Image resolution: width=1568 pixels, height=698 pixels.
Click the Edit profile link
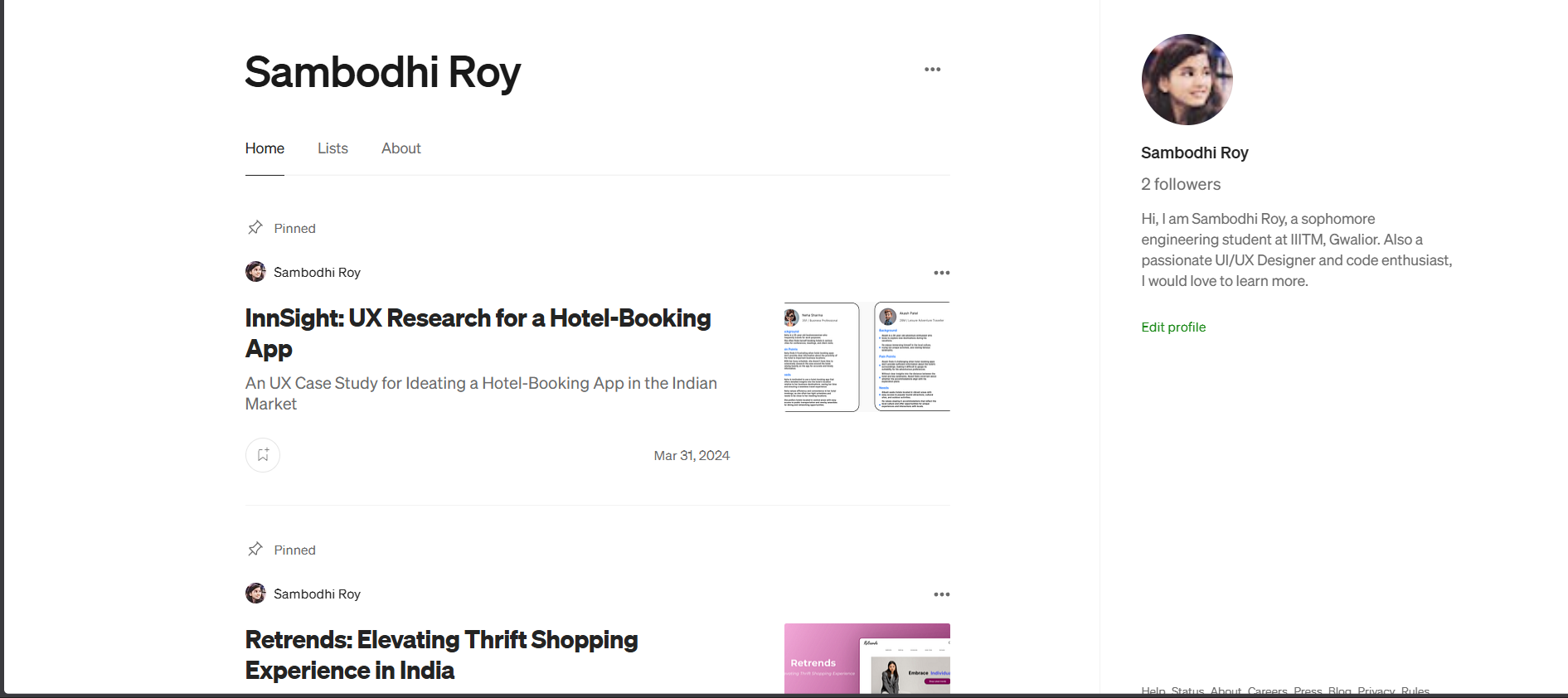coord(1172,327)
